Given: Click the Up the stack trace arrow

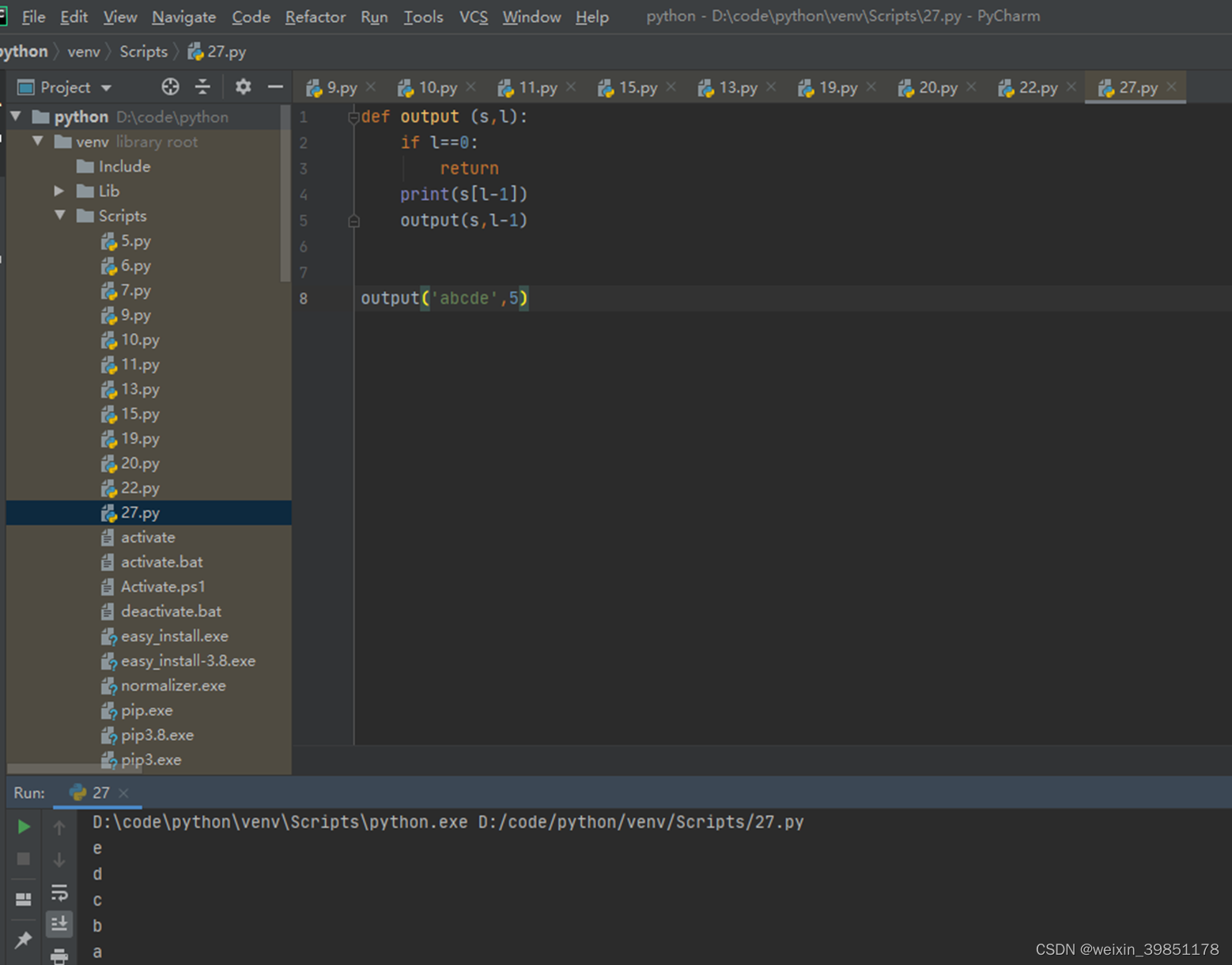Looking at the screenshot, I should pos(59,827).
